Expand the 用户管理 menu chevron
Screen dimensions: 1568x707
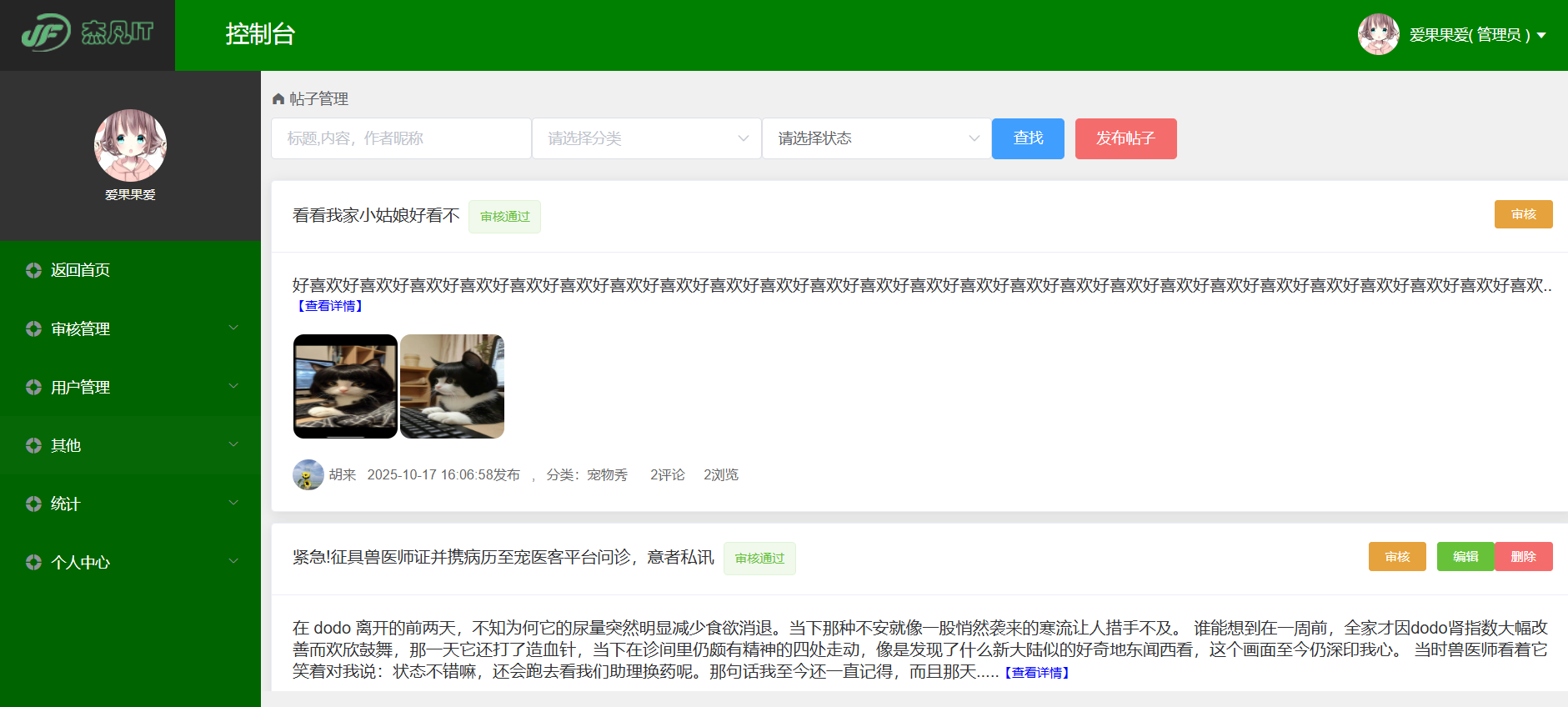234,386
